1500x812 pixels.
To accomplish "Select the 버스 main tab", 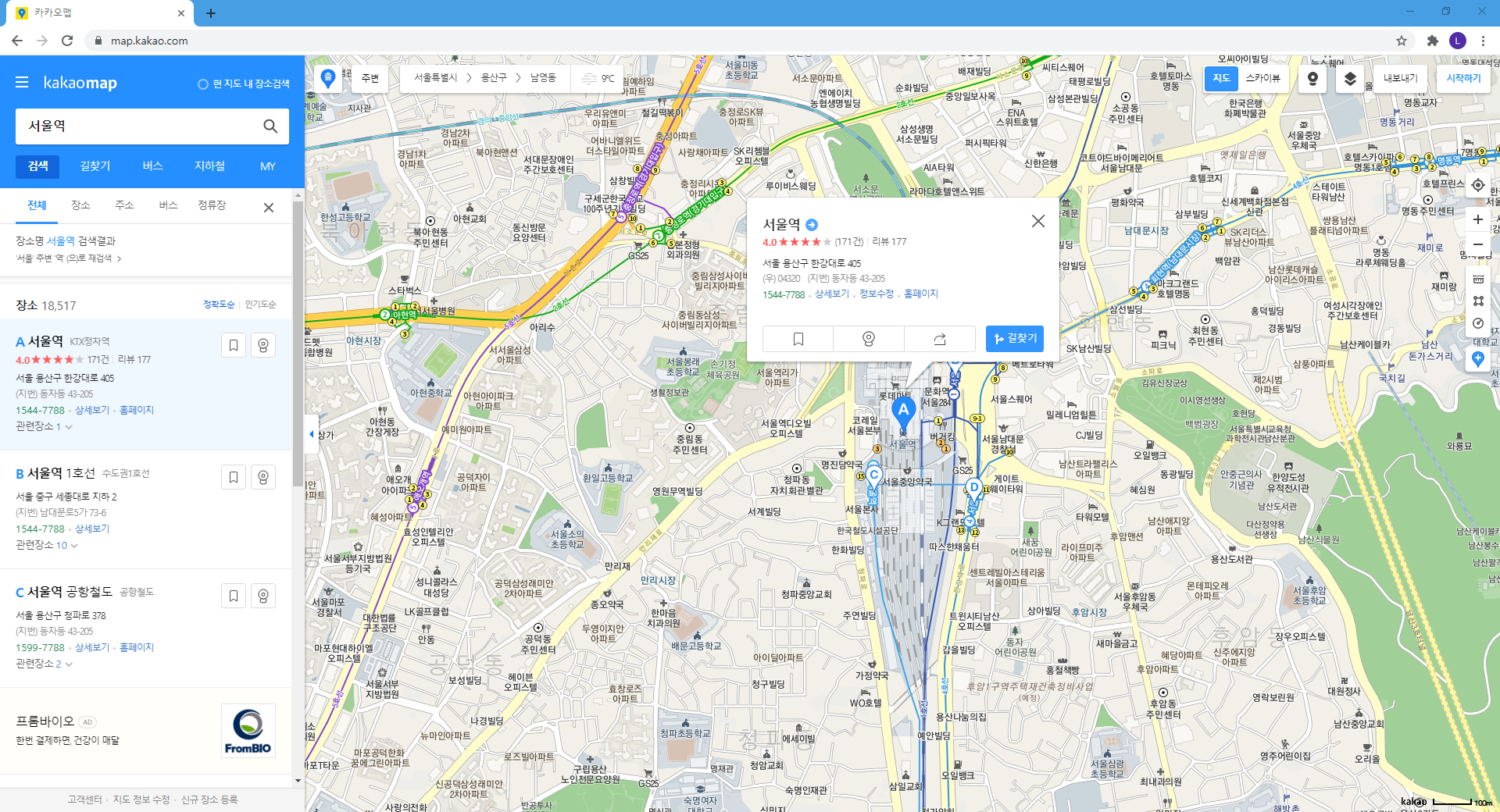I will pos(152,166).
